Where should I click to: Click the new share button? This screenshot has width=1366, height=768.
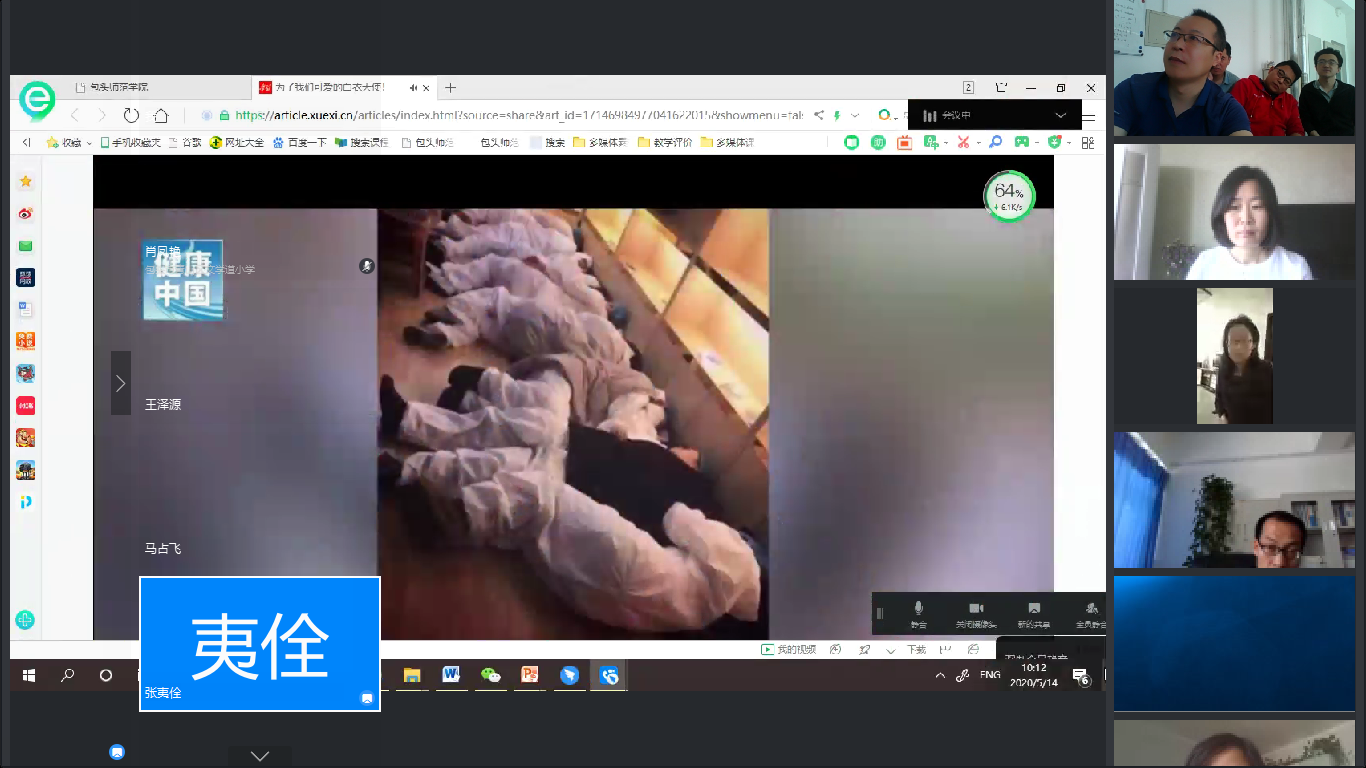click(x=1034, y=613)
